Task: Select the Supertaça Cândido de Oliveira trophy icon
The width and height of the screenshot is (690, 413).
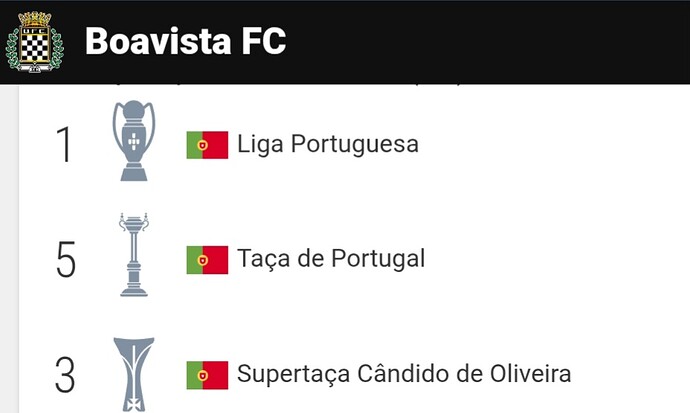Action: 134,374
